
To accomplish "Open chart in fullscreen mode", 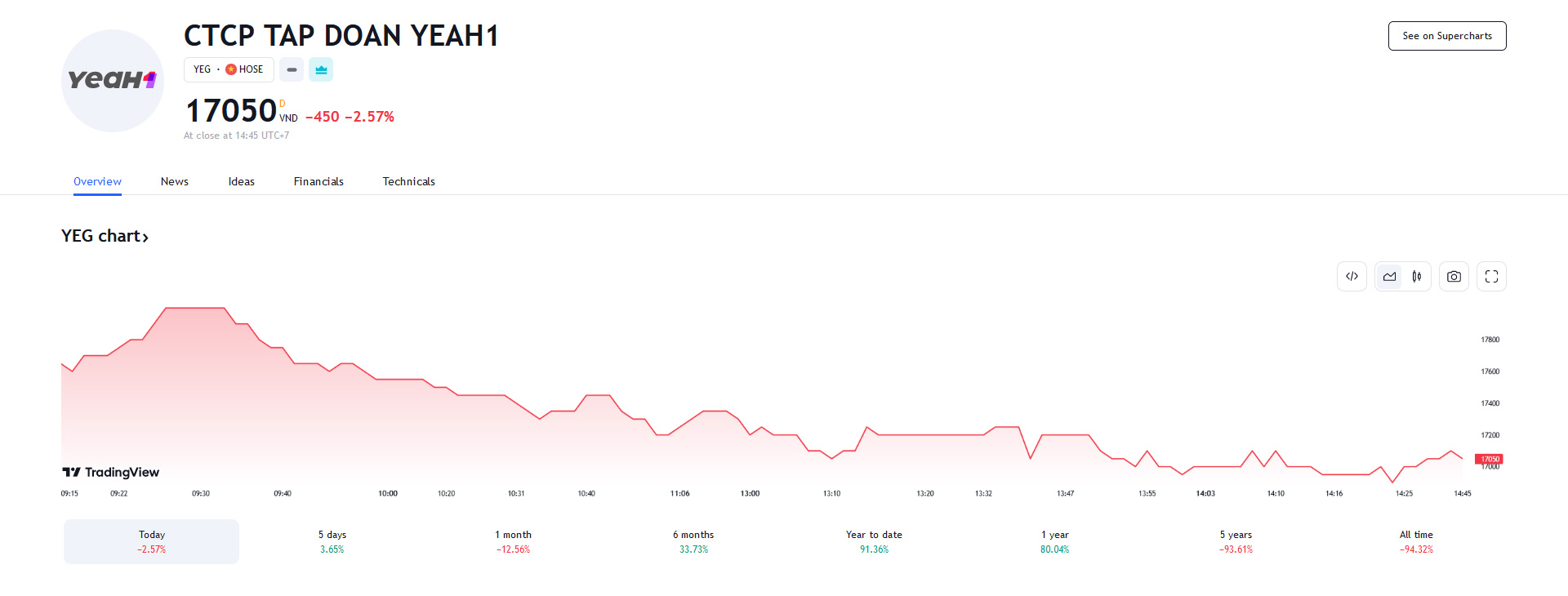I will tap(1491, 277).
